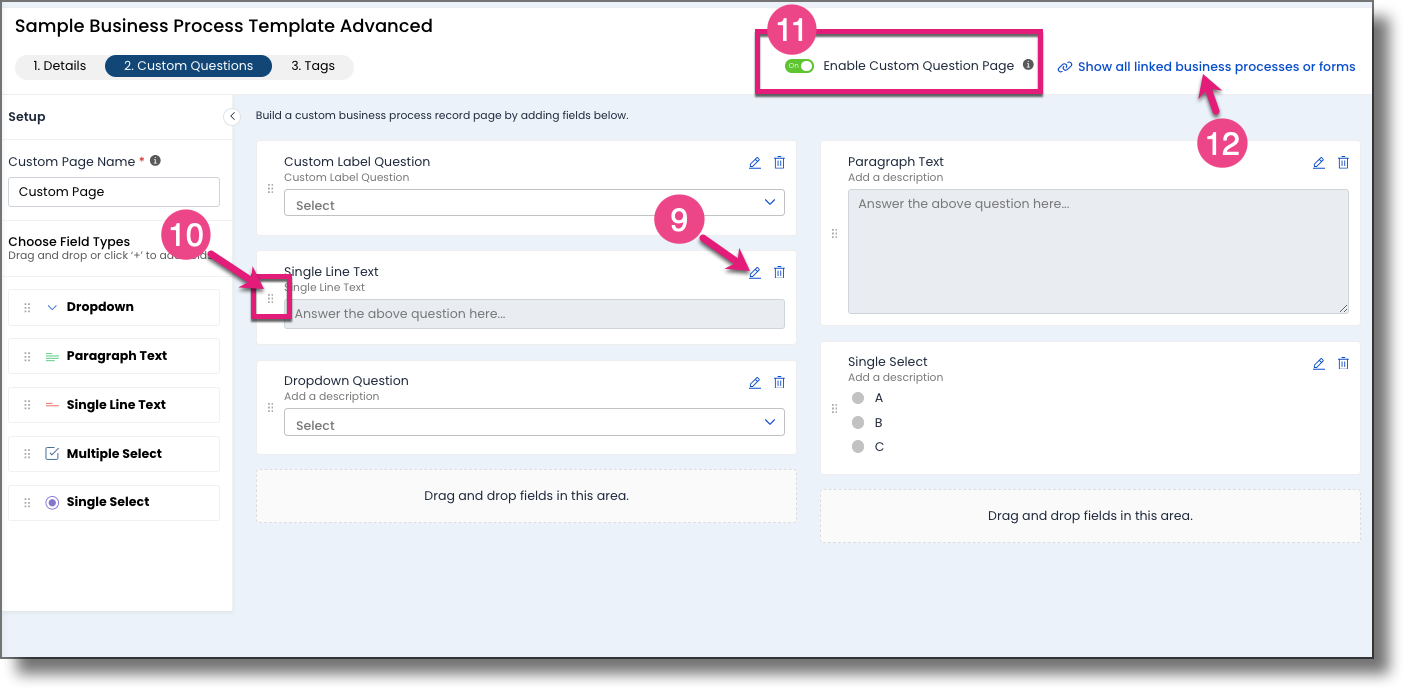Delete the Dropdown Question field
The image size is (1405, 690).
tap(780, 382)
